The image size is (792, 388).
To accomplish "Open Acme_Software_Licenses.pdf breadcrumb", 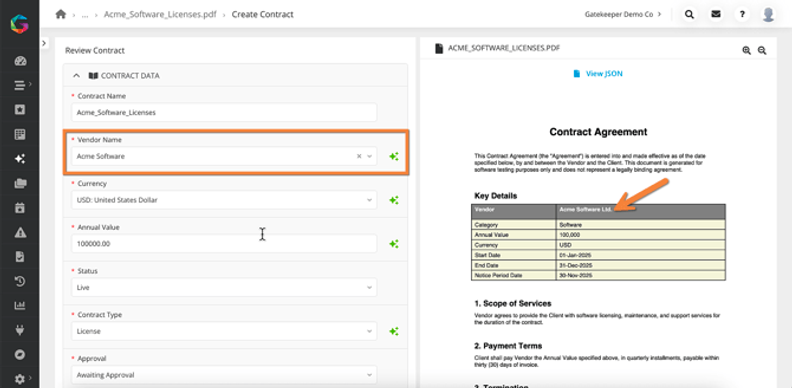I will tap(160, 14).
